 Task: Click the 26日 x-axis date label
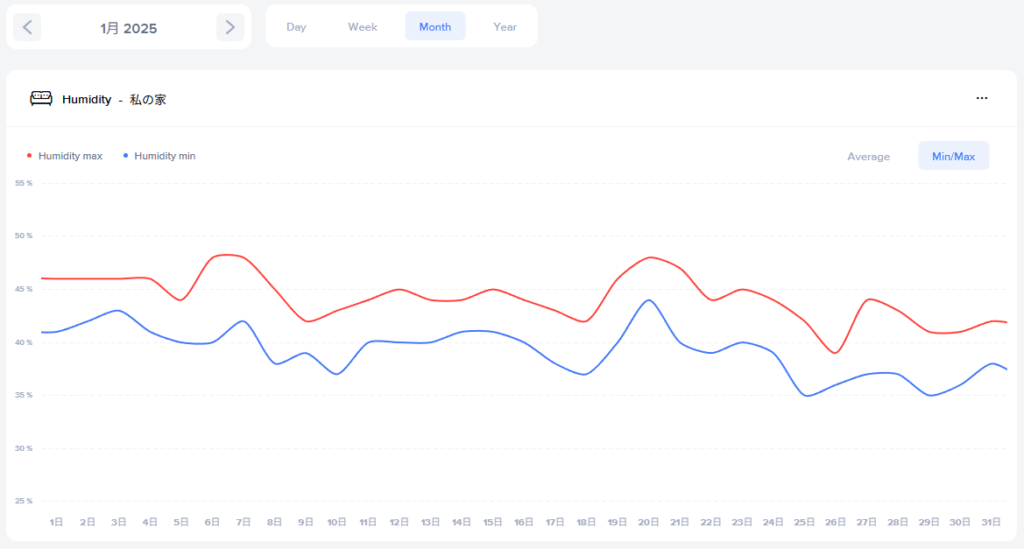tap(836, 522)
